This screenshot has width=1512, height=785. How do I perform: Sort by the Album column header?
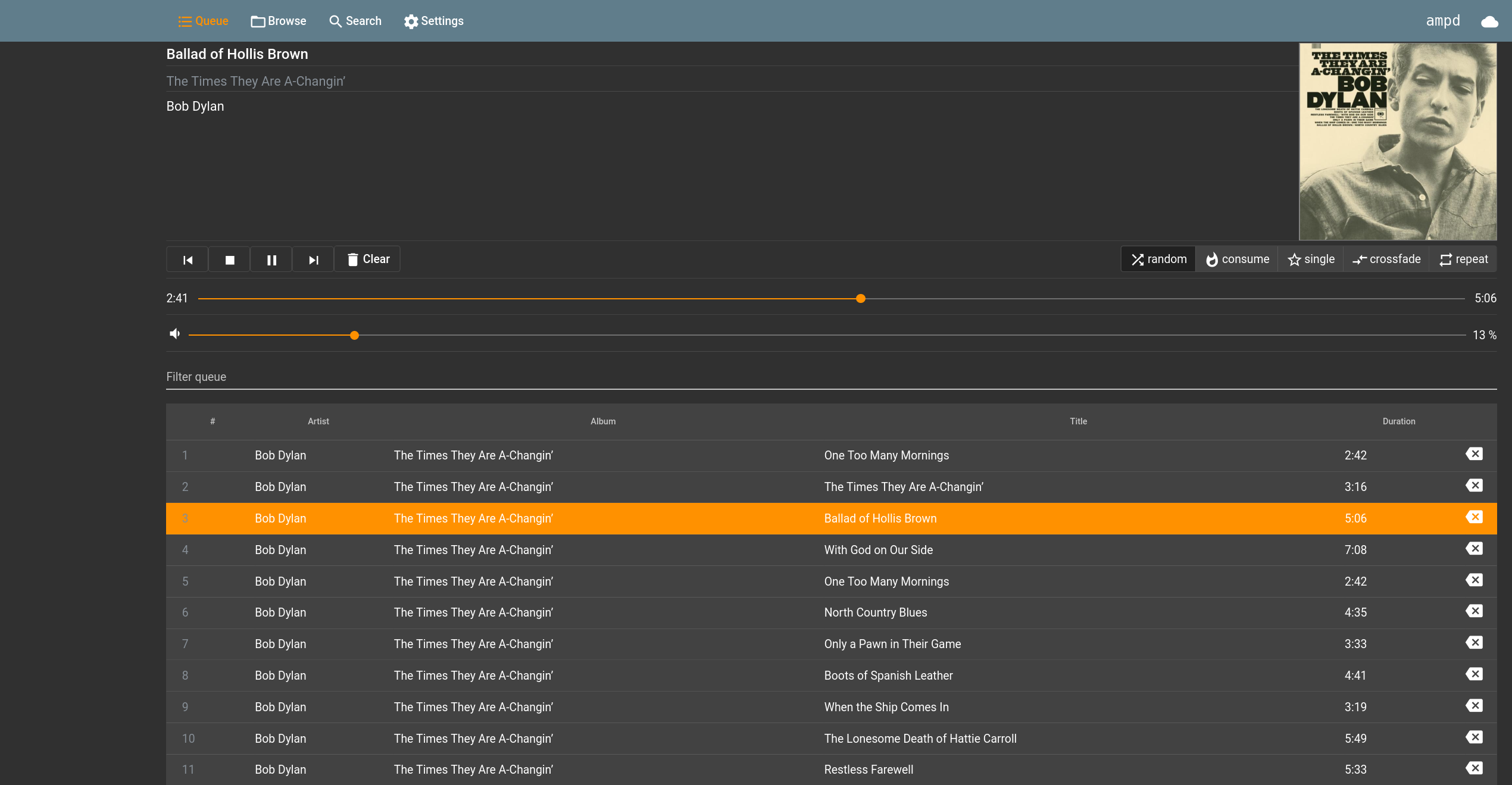pyautogui.click(x=603, y=421)
